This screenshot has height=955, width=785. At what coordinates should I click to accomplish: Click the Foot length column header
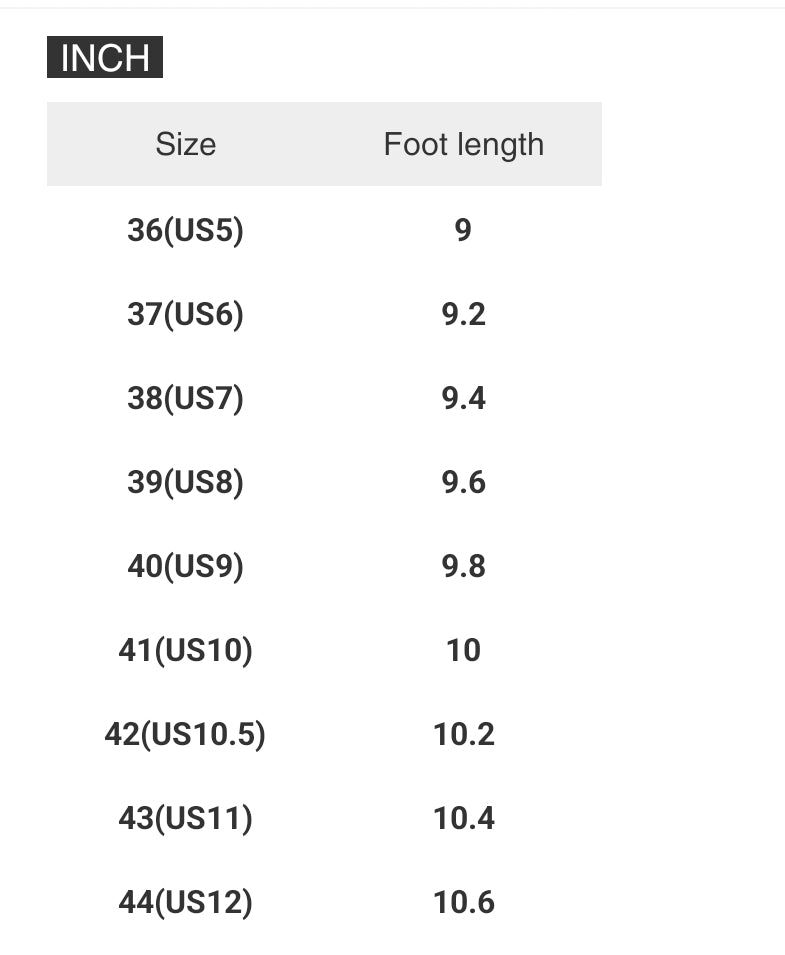coord(464,144)
